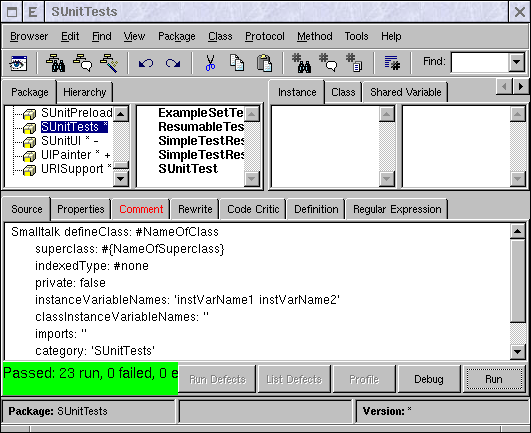Screen dimensions: 531x433
Task: Click the hash with speech bubble icon
Action: (328, 63)
